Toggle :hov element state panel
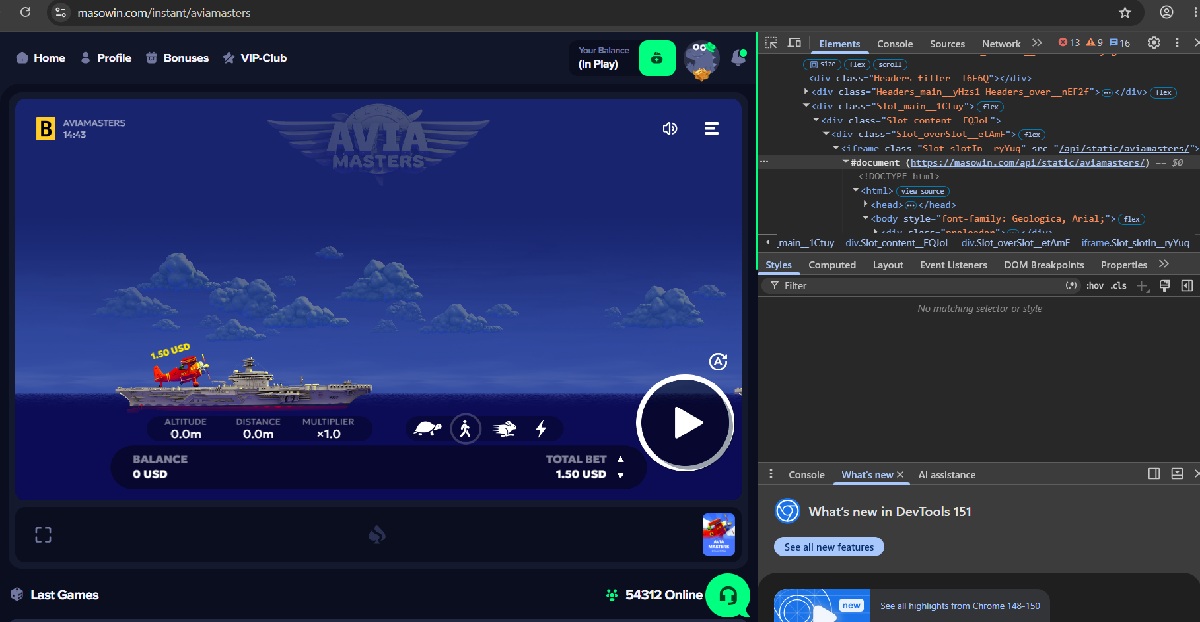 pos(1095,286)
